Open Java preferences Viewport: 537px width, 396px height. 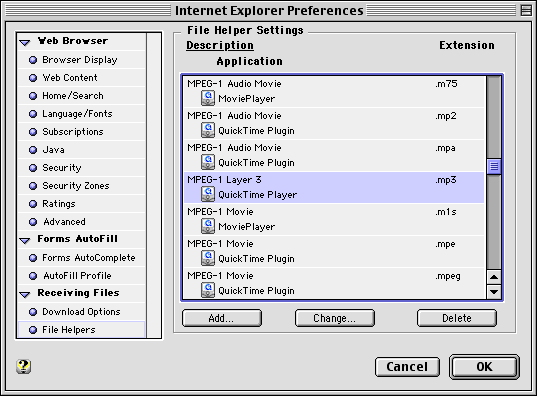click(82, 150)
